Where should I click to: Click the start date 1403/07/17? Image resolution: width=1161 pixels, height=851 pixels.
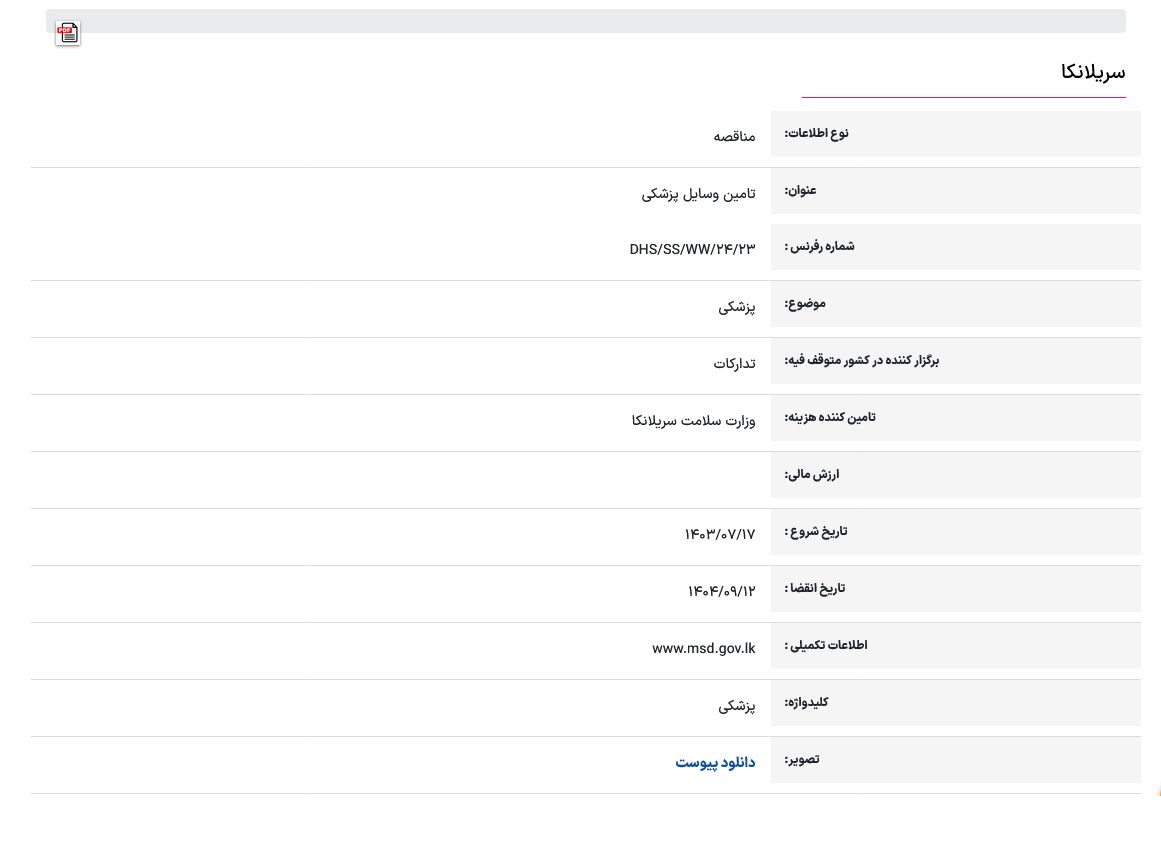(719, 534)
